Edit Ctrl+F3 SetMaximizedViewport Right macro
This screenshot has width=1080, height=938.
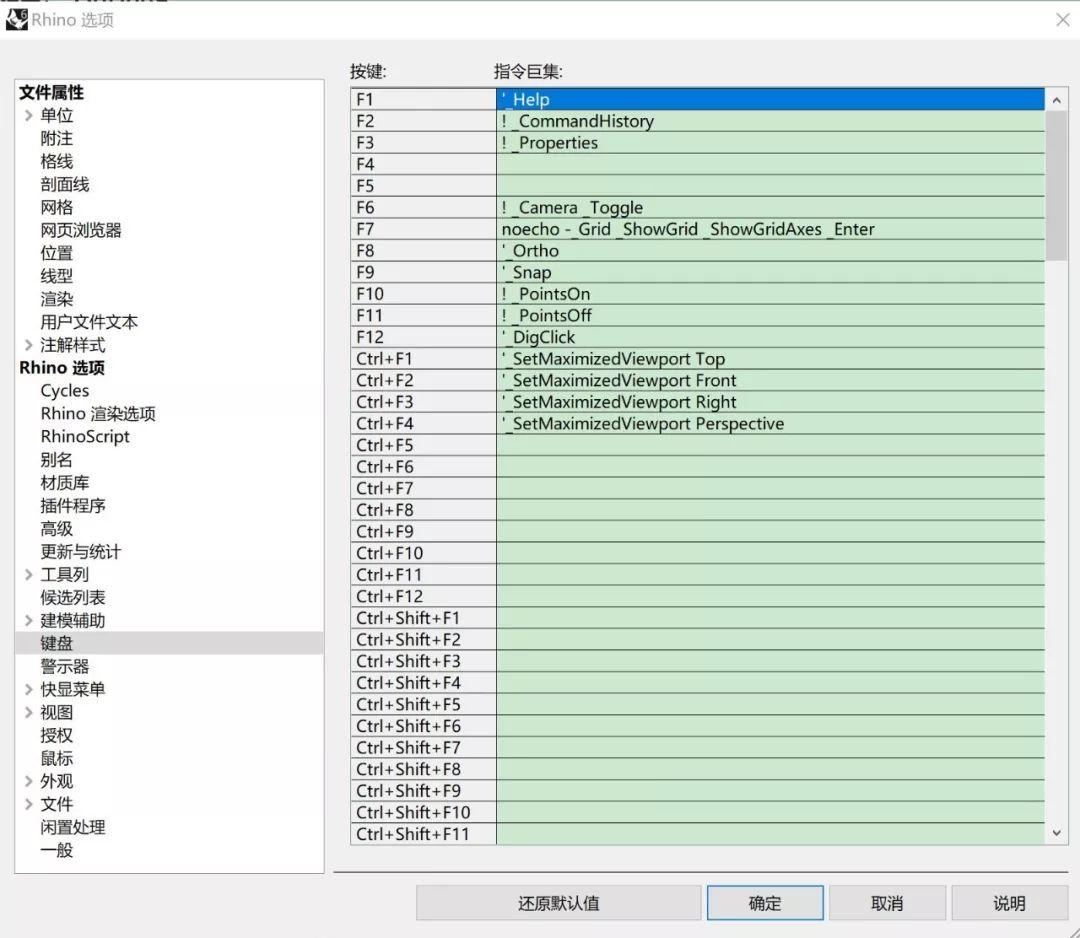(770, 402)
